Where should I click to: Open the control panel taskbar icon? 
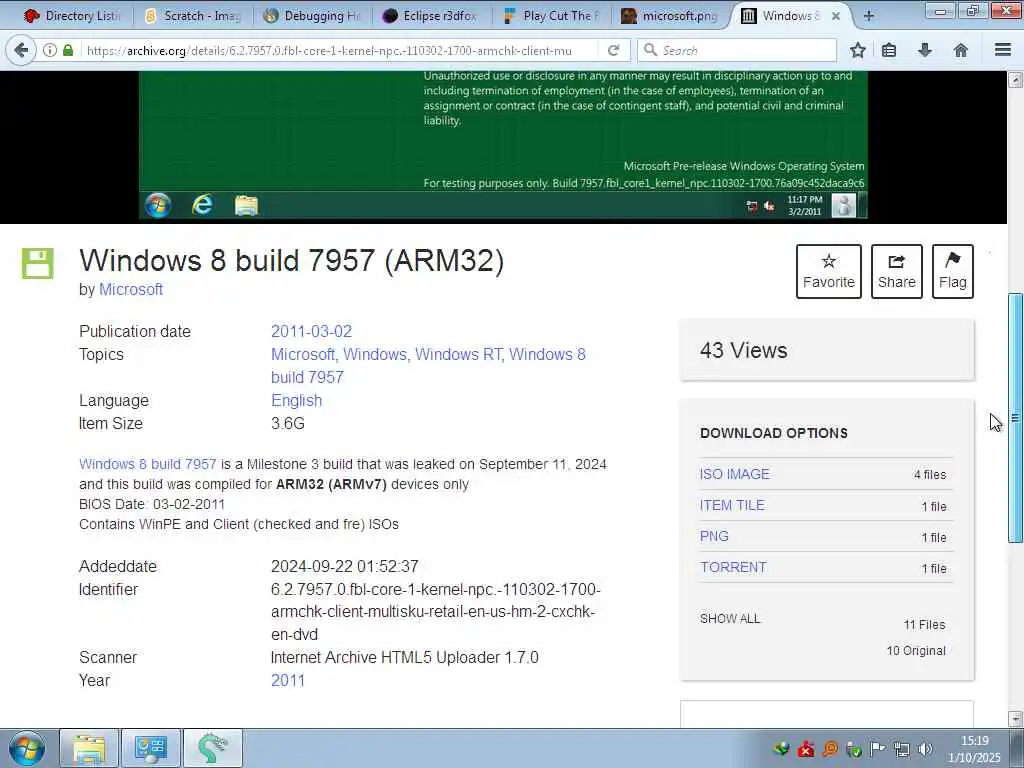point(151,748)
